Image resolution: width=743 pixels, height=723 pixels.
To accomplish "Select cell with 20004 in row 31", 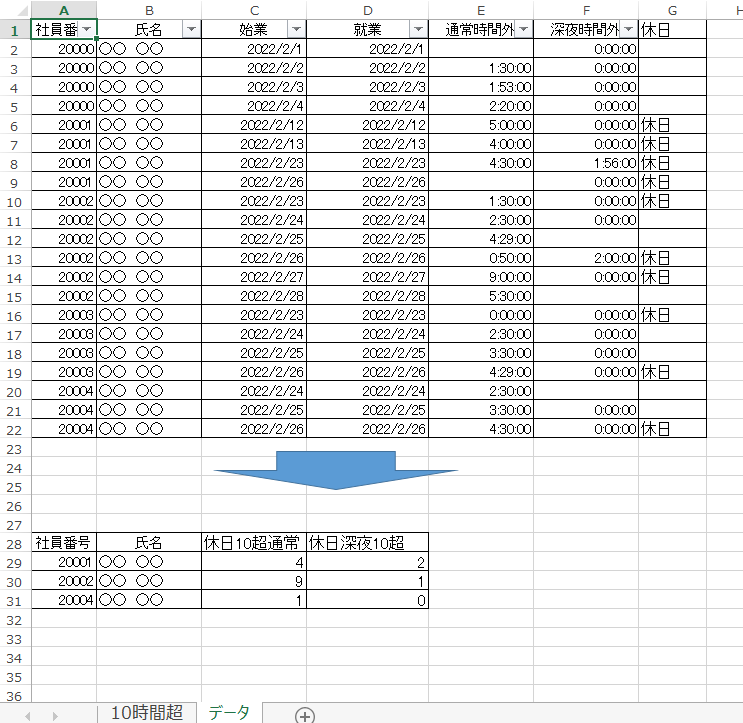I will [64, 600].
